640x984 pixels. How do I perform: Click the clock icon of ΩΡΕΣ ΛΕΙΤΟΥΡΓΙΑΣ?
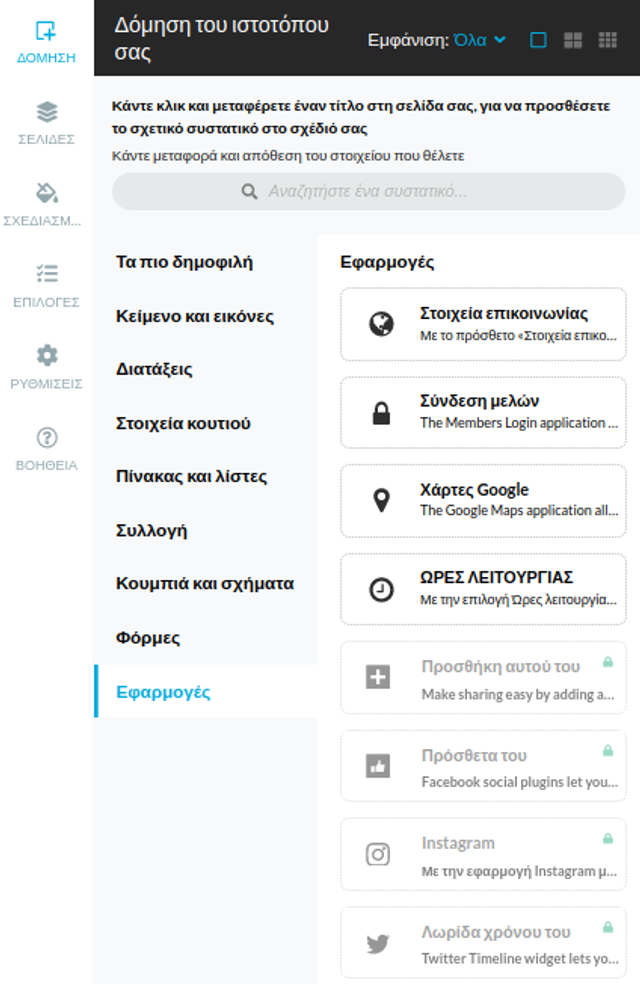[381, 589]
